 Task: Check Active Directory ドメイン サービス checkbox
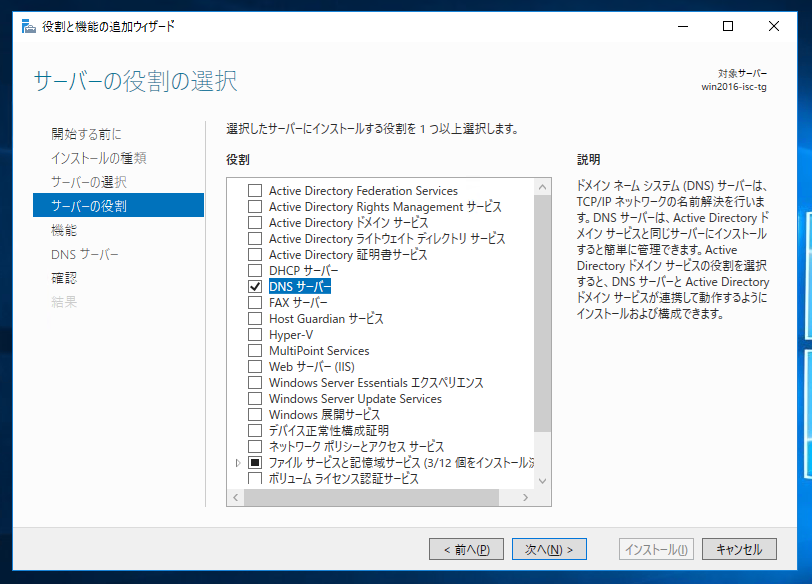255,223
